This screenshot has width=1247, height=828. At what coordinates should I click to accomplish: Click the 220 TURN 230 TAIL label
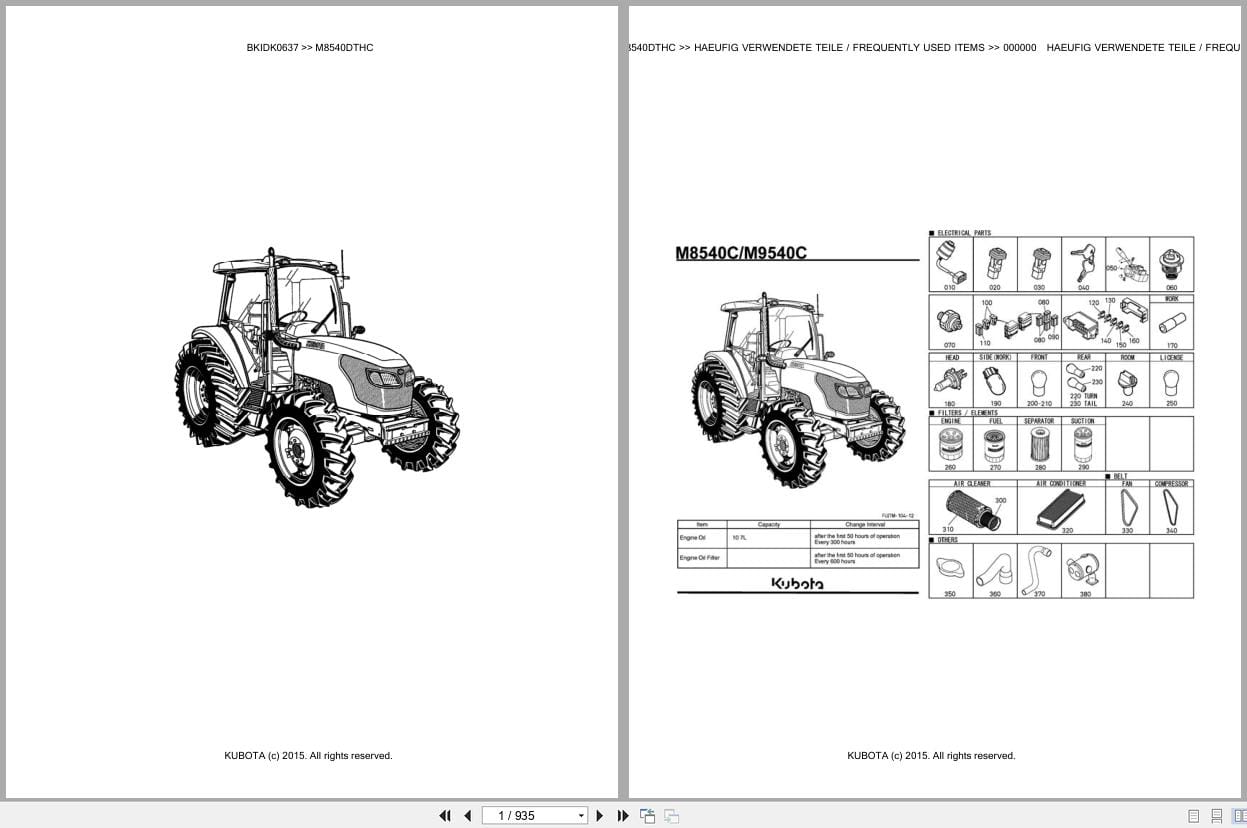pyautogui.click(x=1083, y=400)
